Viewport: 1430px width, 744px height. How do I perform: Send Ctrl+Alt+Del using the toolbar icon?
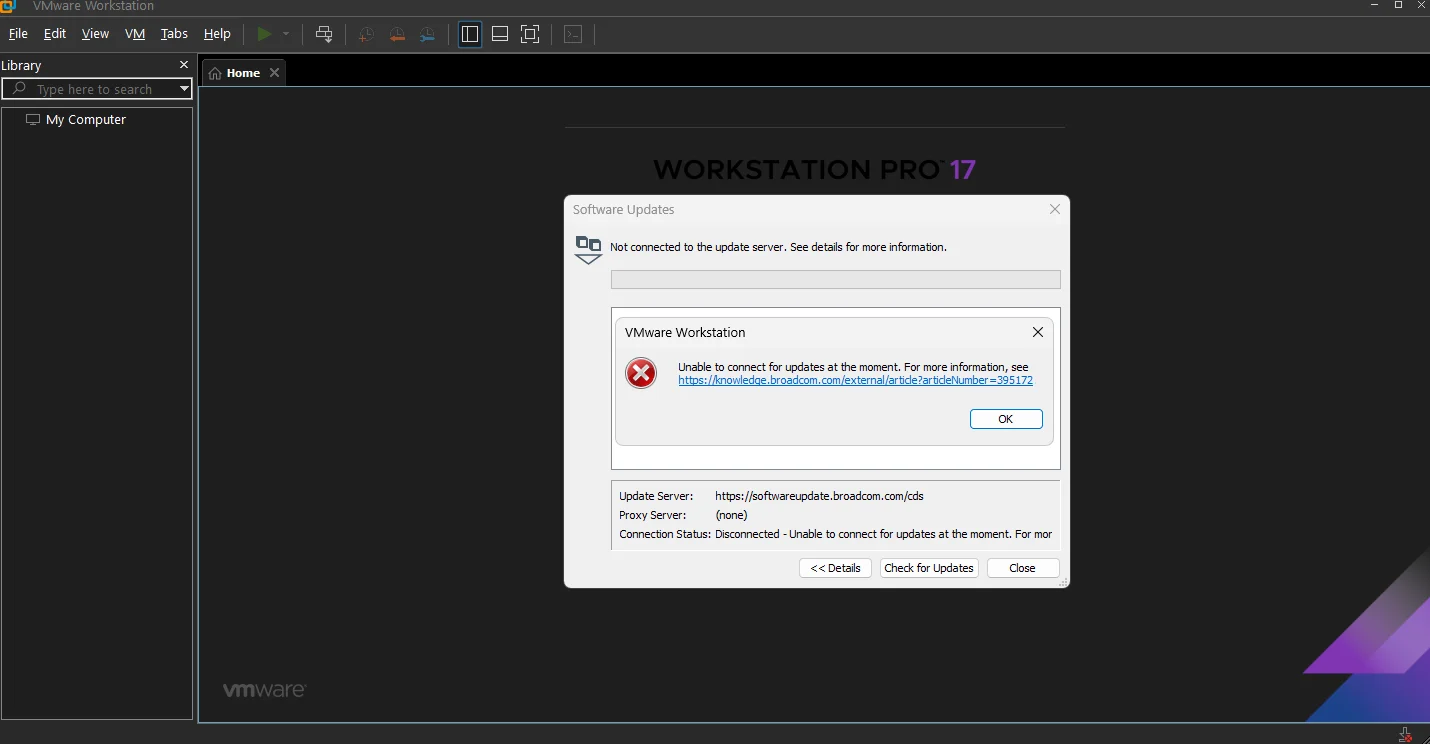pyautogui.click(x=324, y=33)
